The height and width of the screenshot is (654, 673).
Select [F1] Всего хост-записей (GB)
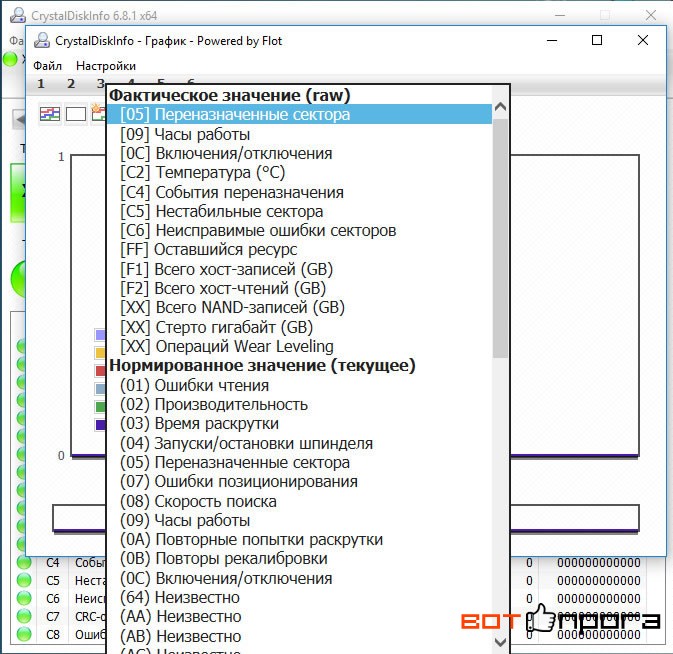(299, 269)
